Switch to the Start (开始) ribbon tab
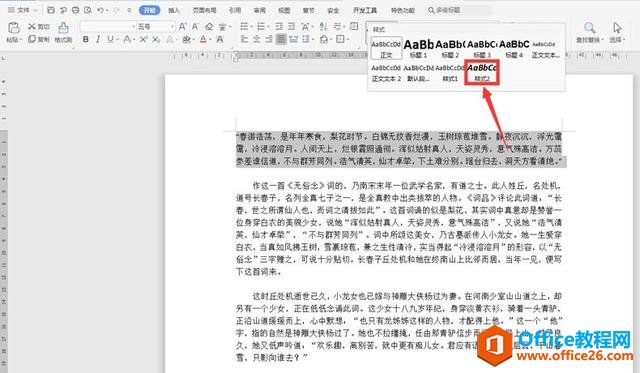640x373 pixels. [149, 10]
